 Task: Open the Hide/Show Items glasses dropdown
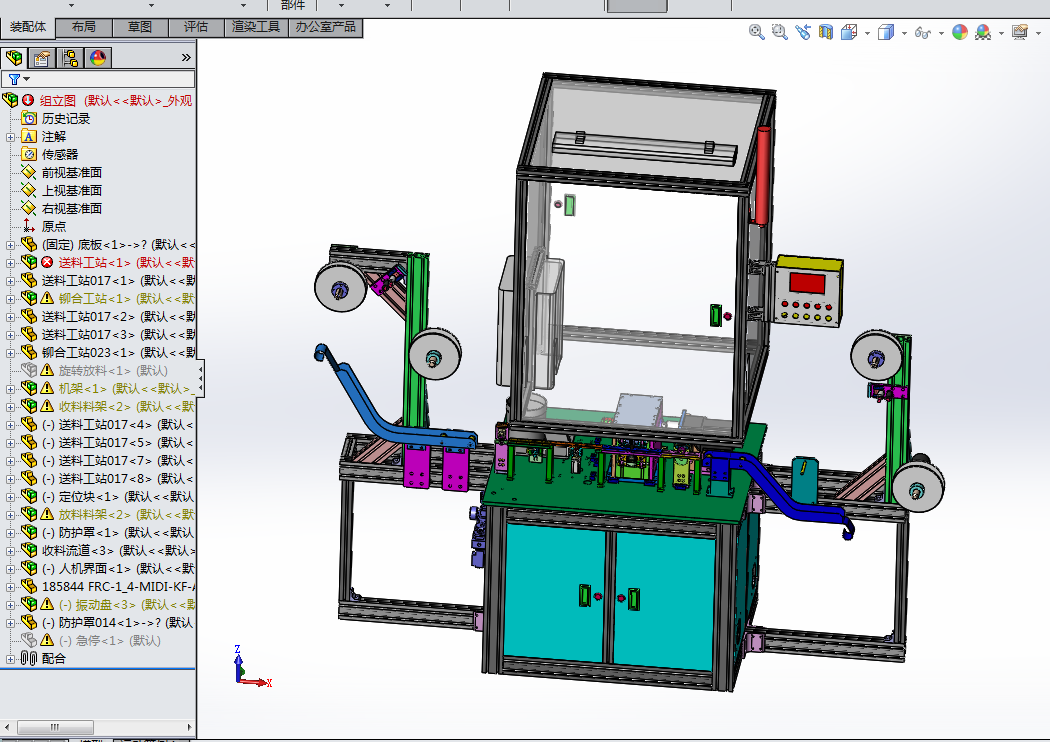940,33
